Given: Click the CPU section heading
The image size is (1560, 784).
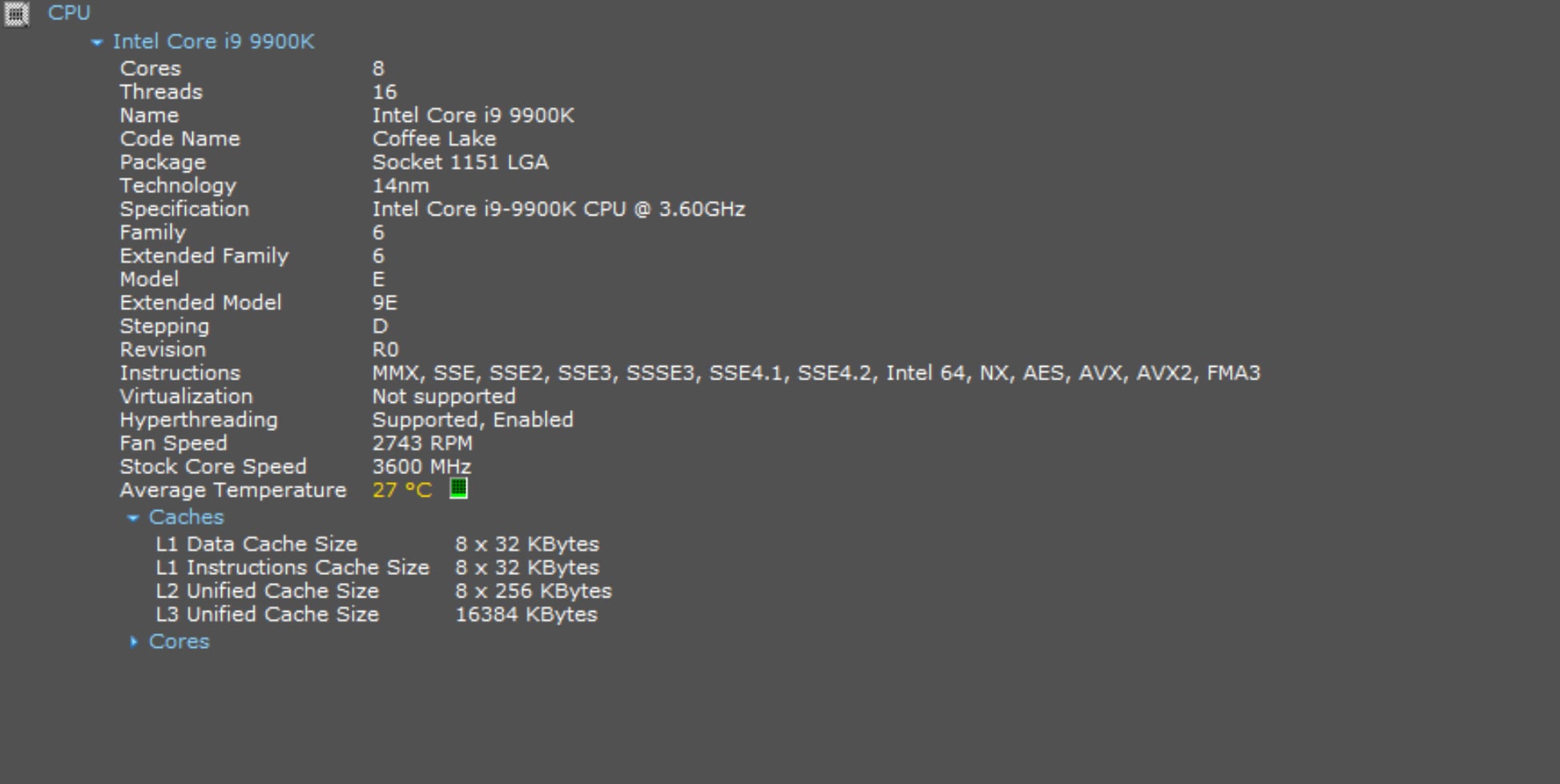Looking at the screenshot, I should 69,13.
